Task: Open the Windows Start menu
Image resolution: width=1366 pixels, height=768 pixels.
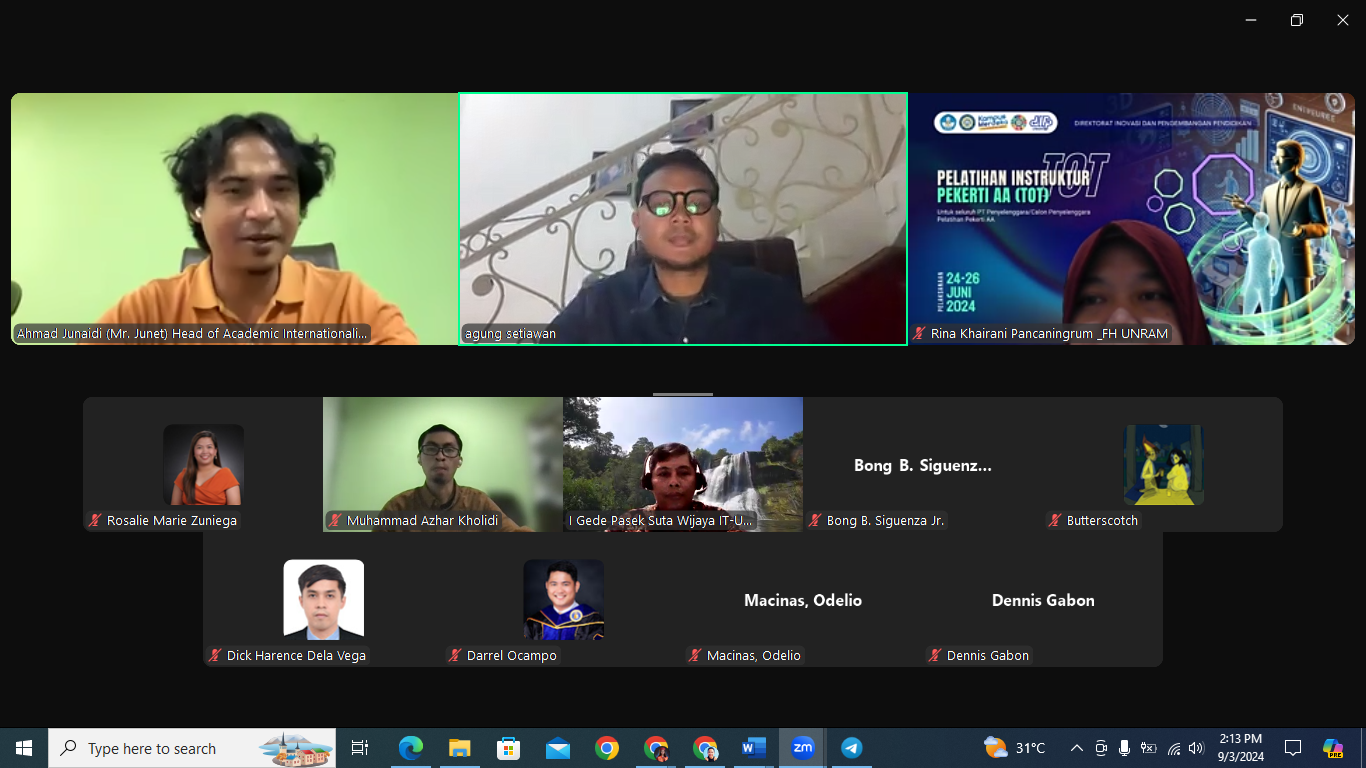Action: [24, 748]
